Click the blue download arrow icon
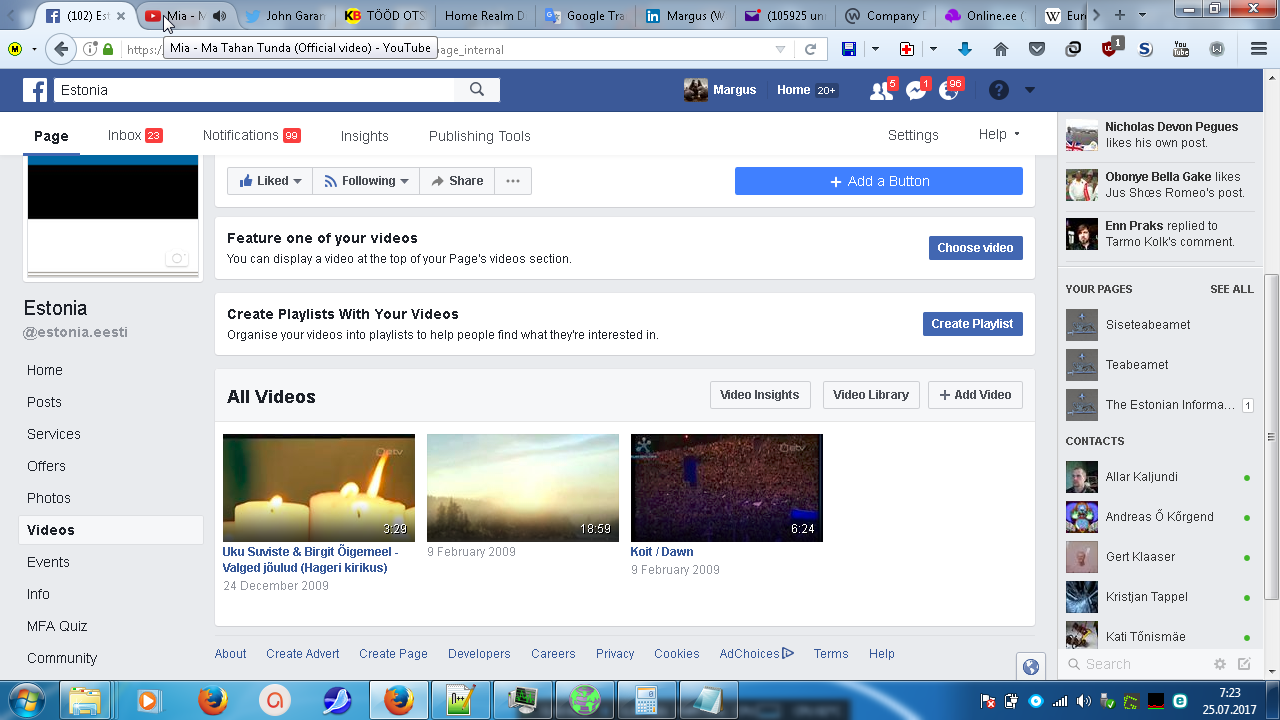Viewport: 1280px width, 720px height. (x=965, y=49)
